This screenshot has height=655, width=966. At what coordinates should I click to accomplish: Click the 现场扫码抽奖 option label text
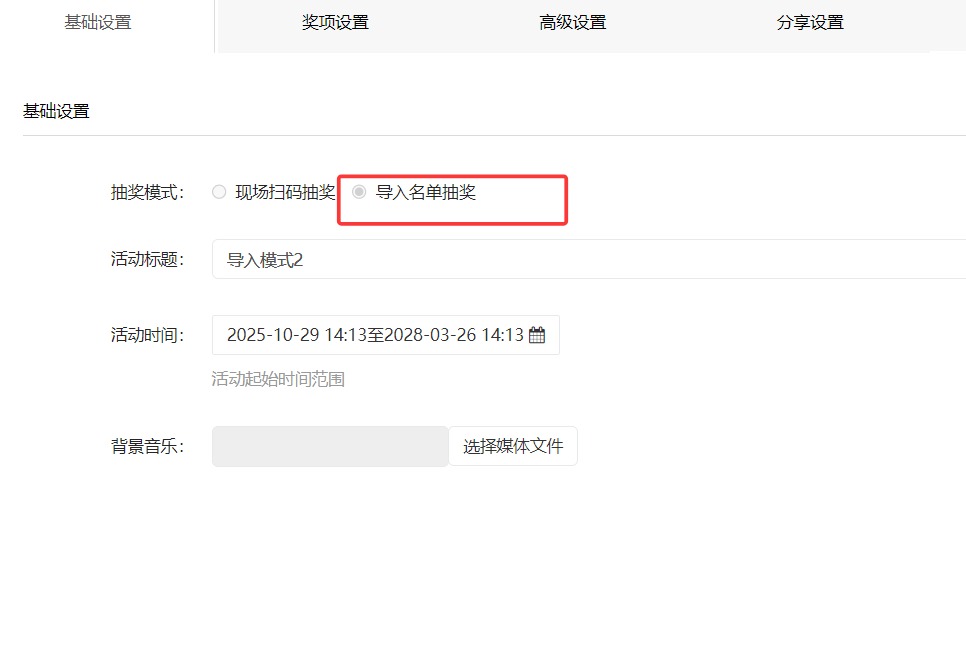(285, 192)
